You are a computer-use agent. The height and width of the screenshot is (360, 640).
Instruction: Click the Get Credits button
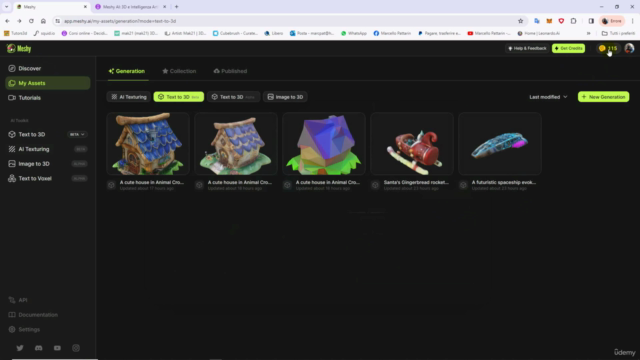tap(568, 48)
